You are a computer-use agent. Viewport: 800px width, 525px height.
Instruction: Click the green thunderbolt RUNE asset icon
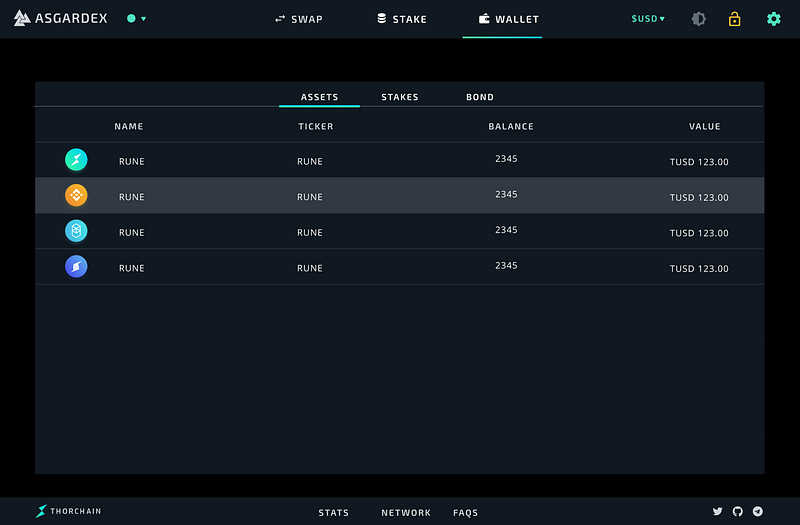pos(76,160)
